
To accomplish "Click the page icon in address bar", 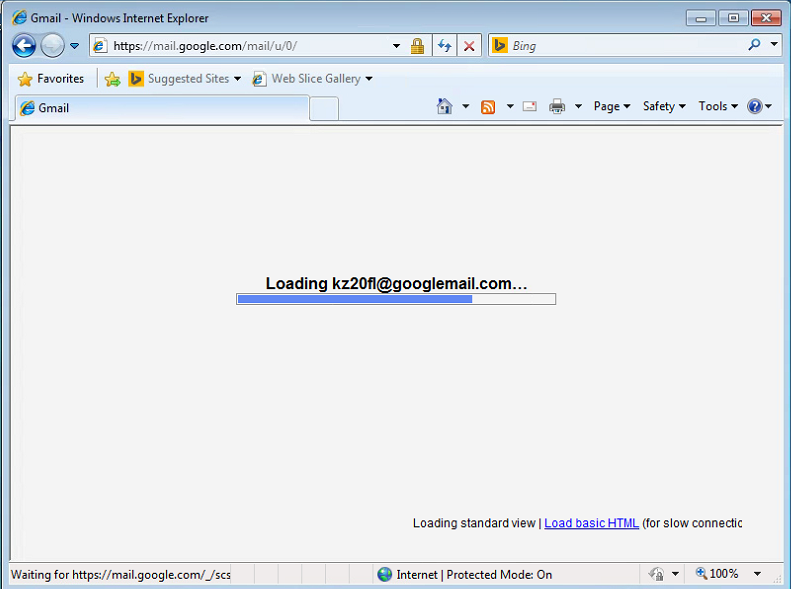I will pos(100,46).
